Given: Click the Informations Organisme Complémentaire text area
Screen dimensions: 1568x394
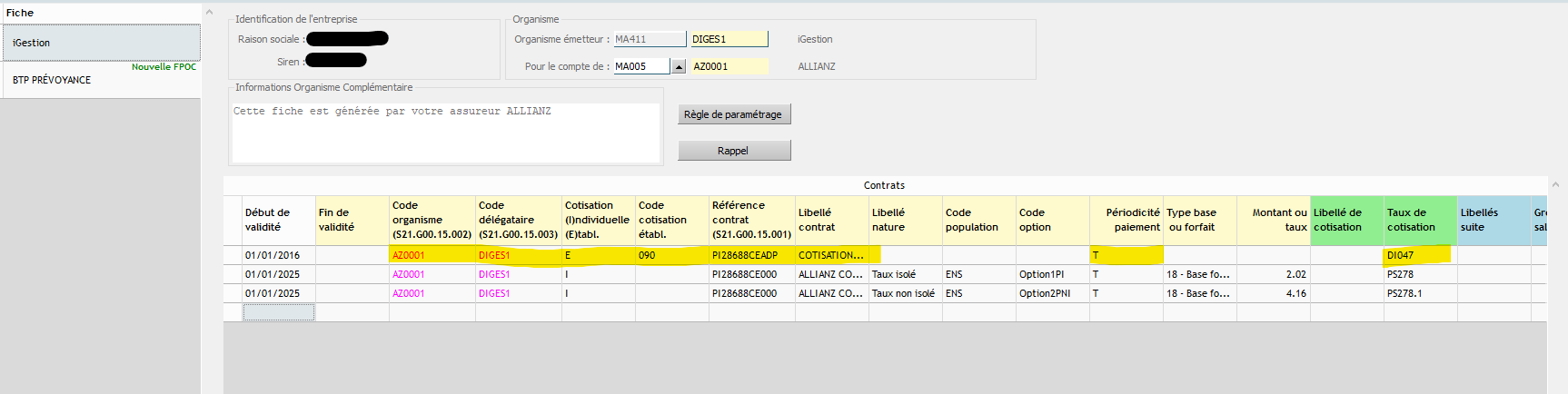Looking at the screenshot, I should (446, 133).
